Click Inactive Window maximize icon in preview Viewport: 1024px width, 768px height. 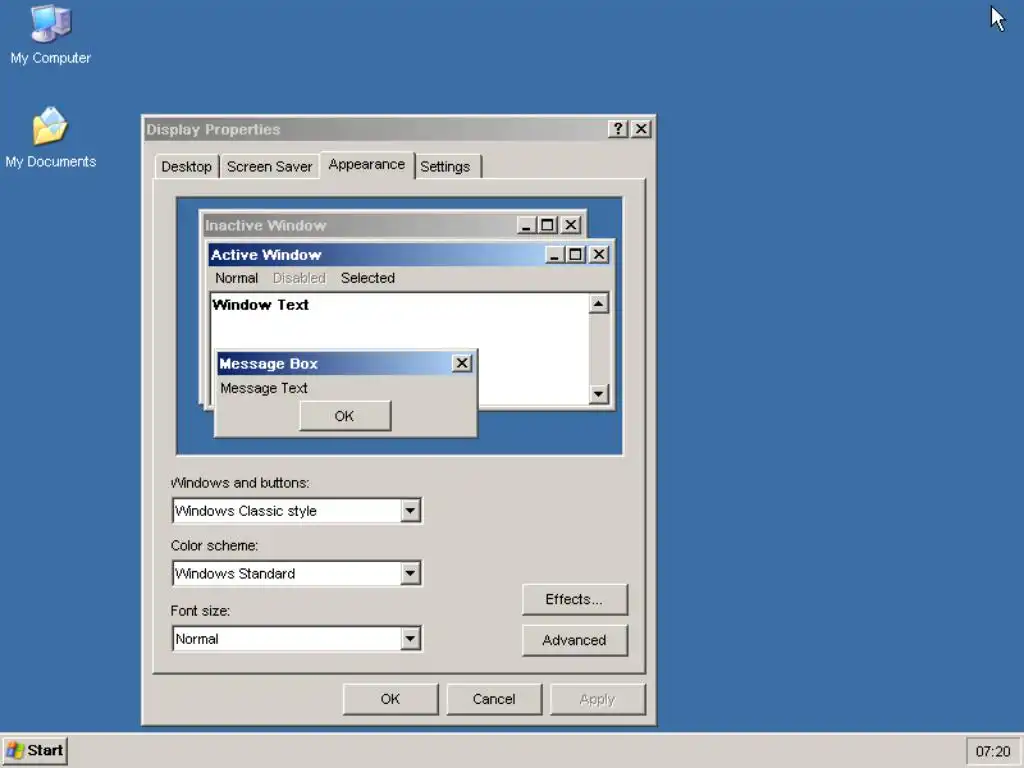547,225
